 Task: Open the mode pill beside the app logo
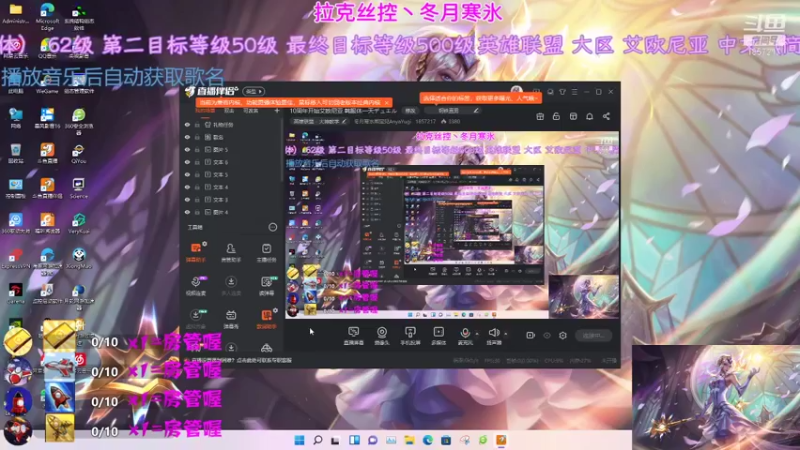pyautogui.click(x=254, y=91)
